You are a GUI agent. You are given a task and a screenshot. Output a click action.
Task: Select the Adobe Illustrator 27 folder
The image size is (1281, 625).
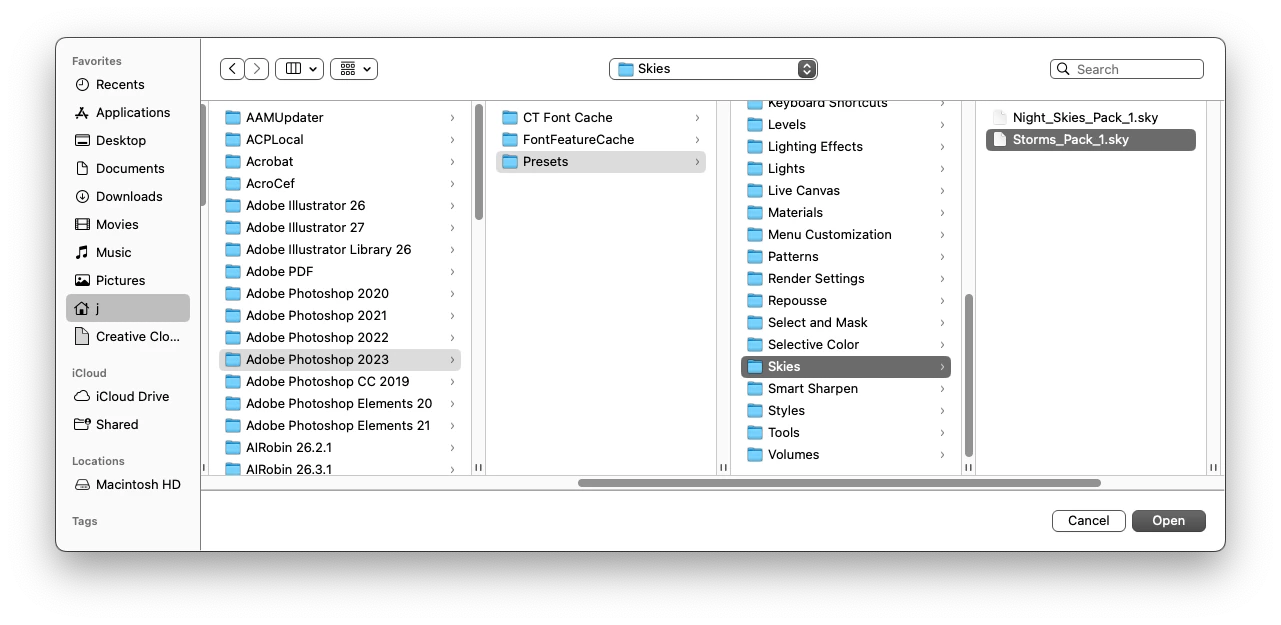click(340, 228)
